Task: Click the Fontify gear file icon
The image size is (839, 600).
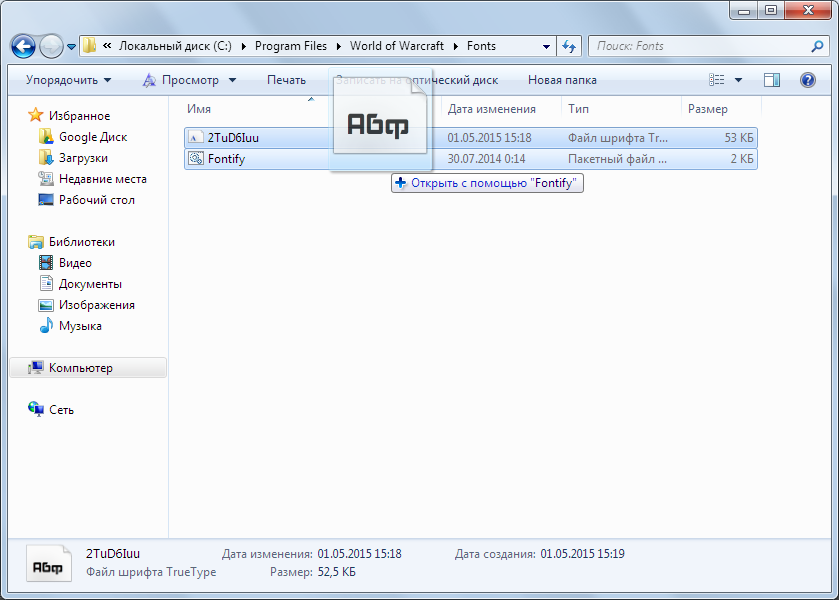Action: (195, 158)
